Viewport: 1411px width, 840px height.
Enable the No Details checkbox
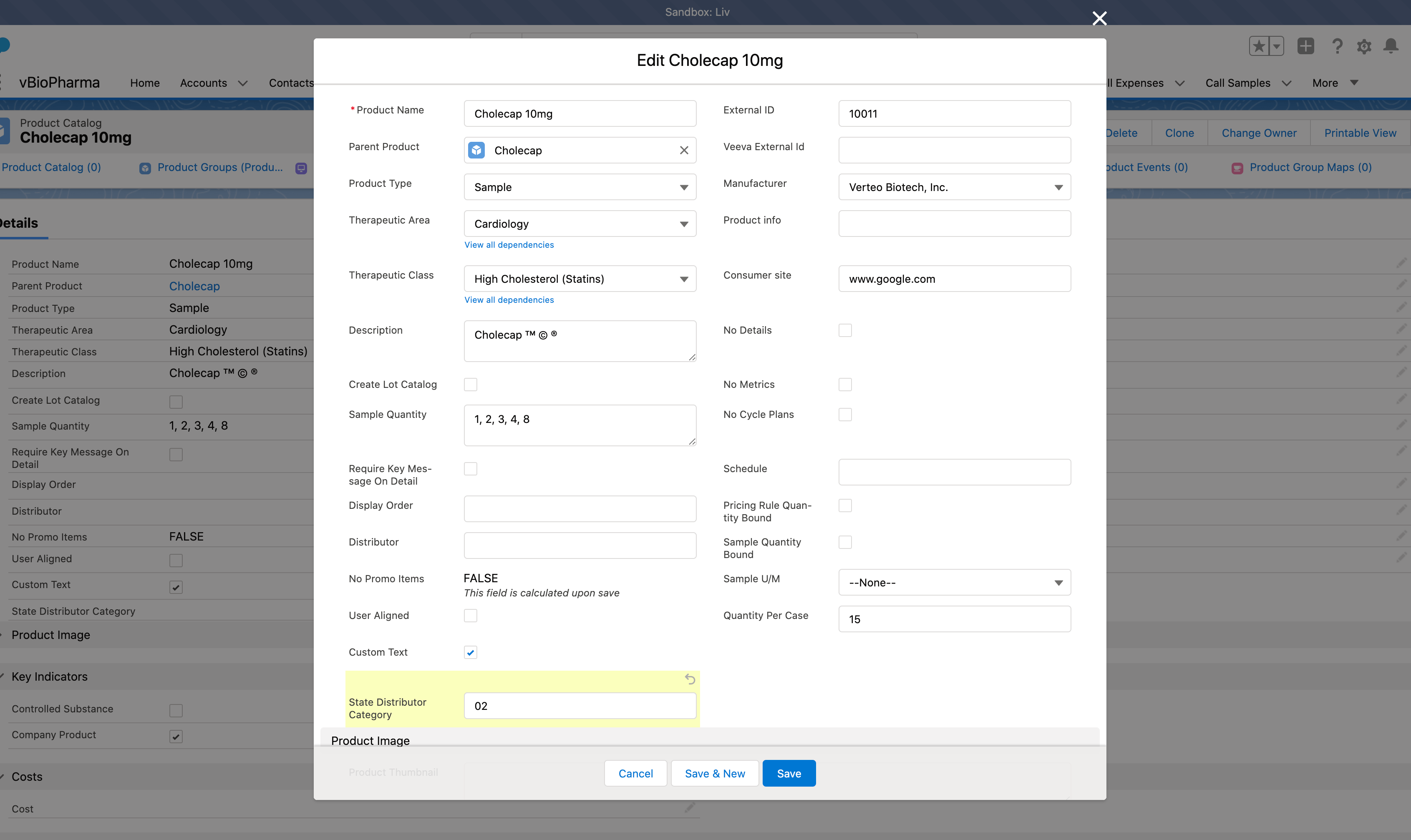point(845,330)
